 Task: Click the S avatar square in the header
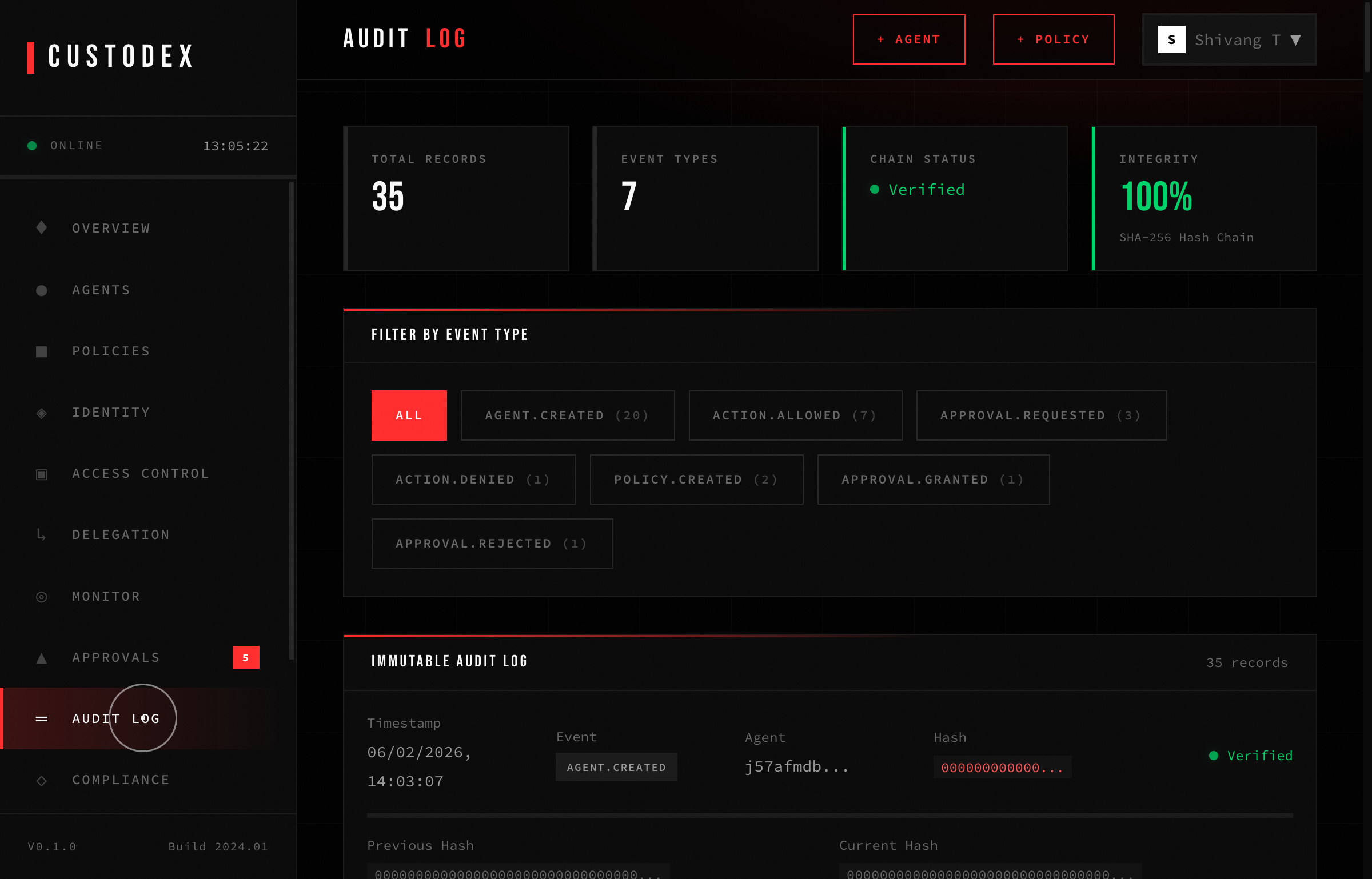pyautogui.click(x=1172, y=39)
